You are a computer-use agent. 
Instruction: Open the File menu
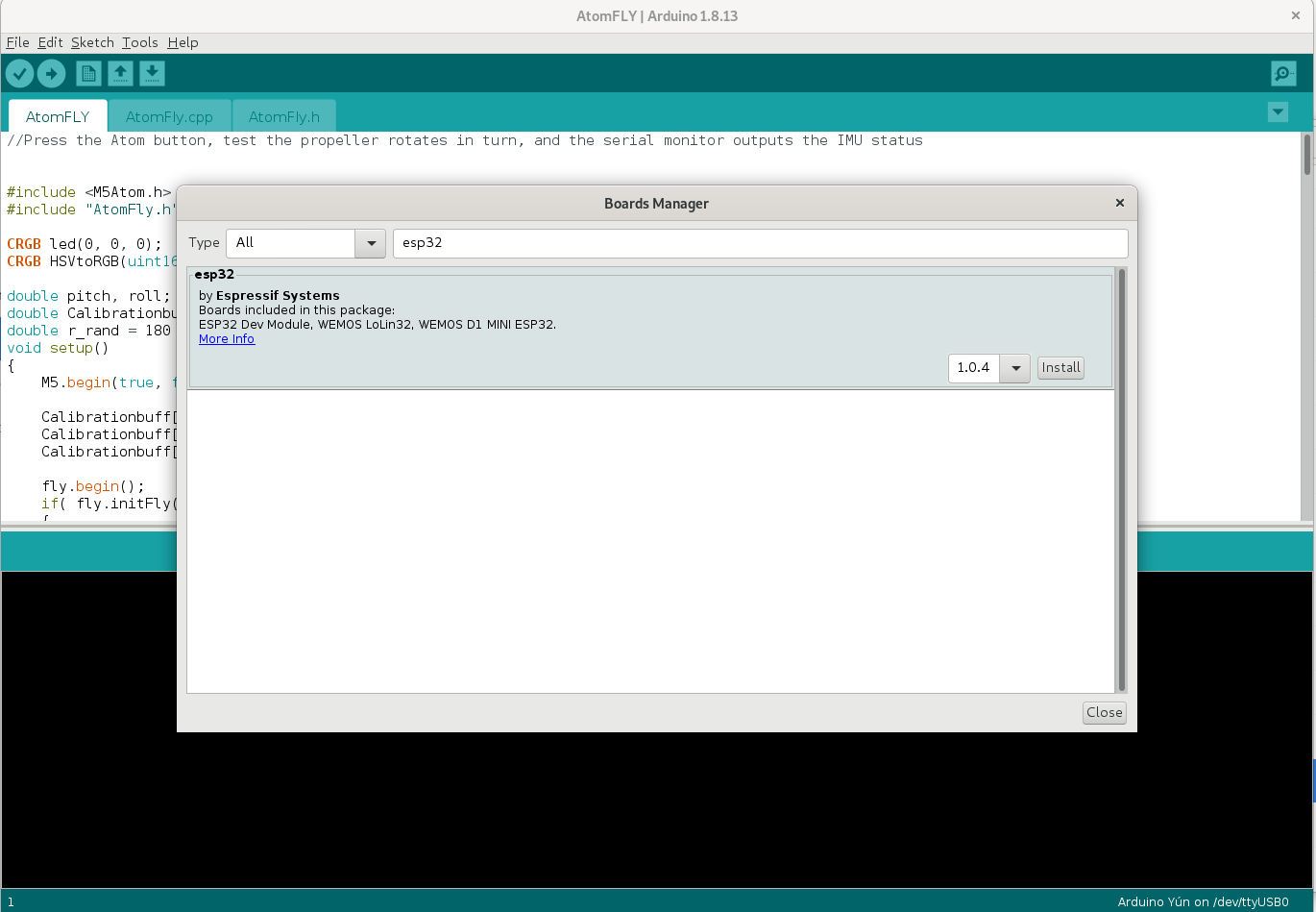(x=17, y=42)
